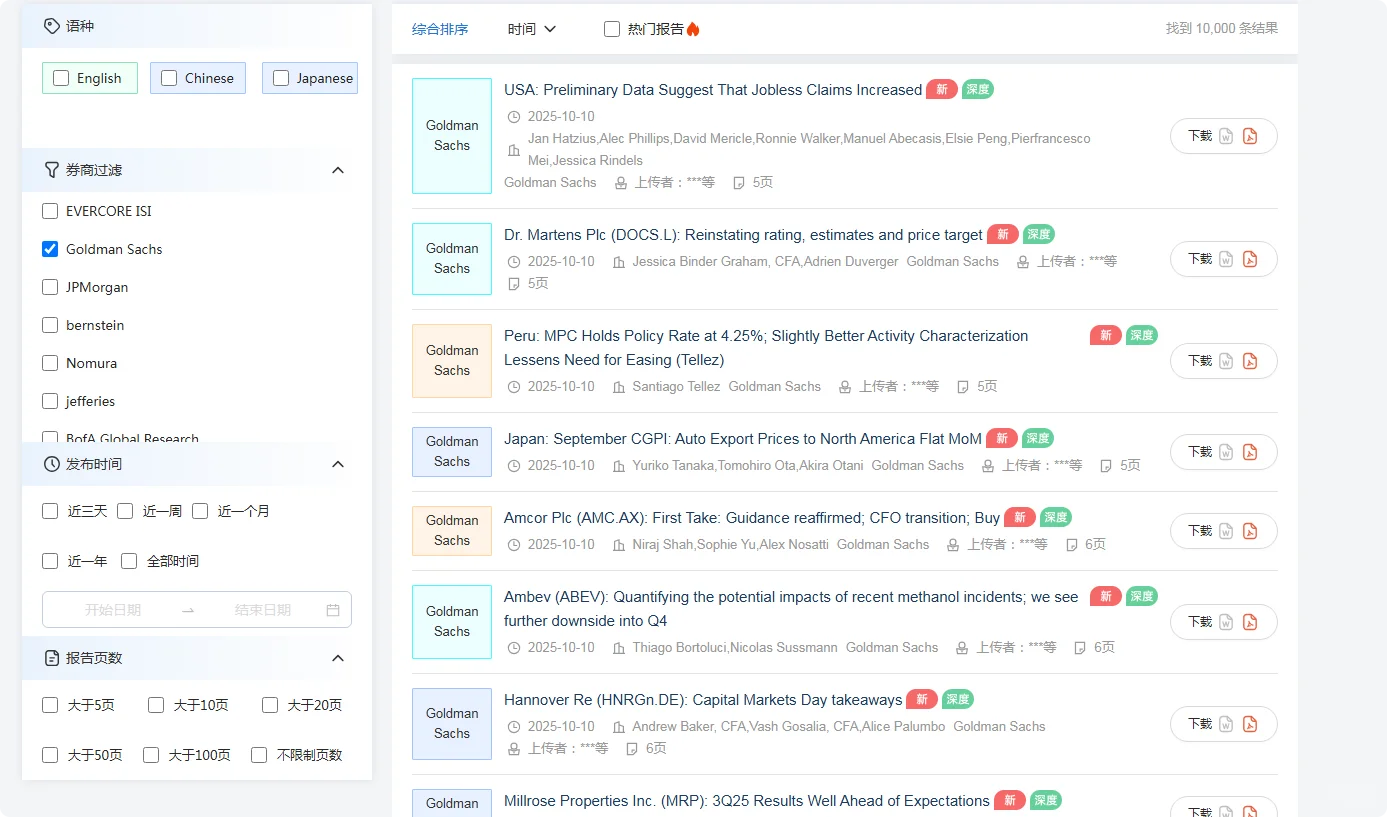1387x817 pixels.
Task: Get PDF version of Ambev methanol report
Action: [1250, 622]
